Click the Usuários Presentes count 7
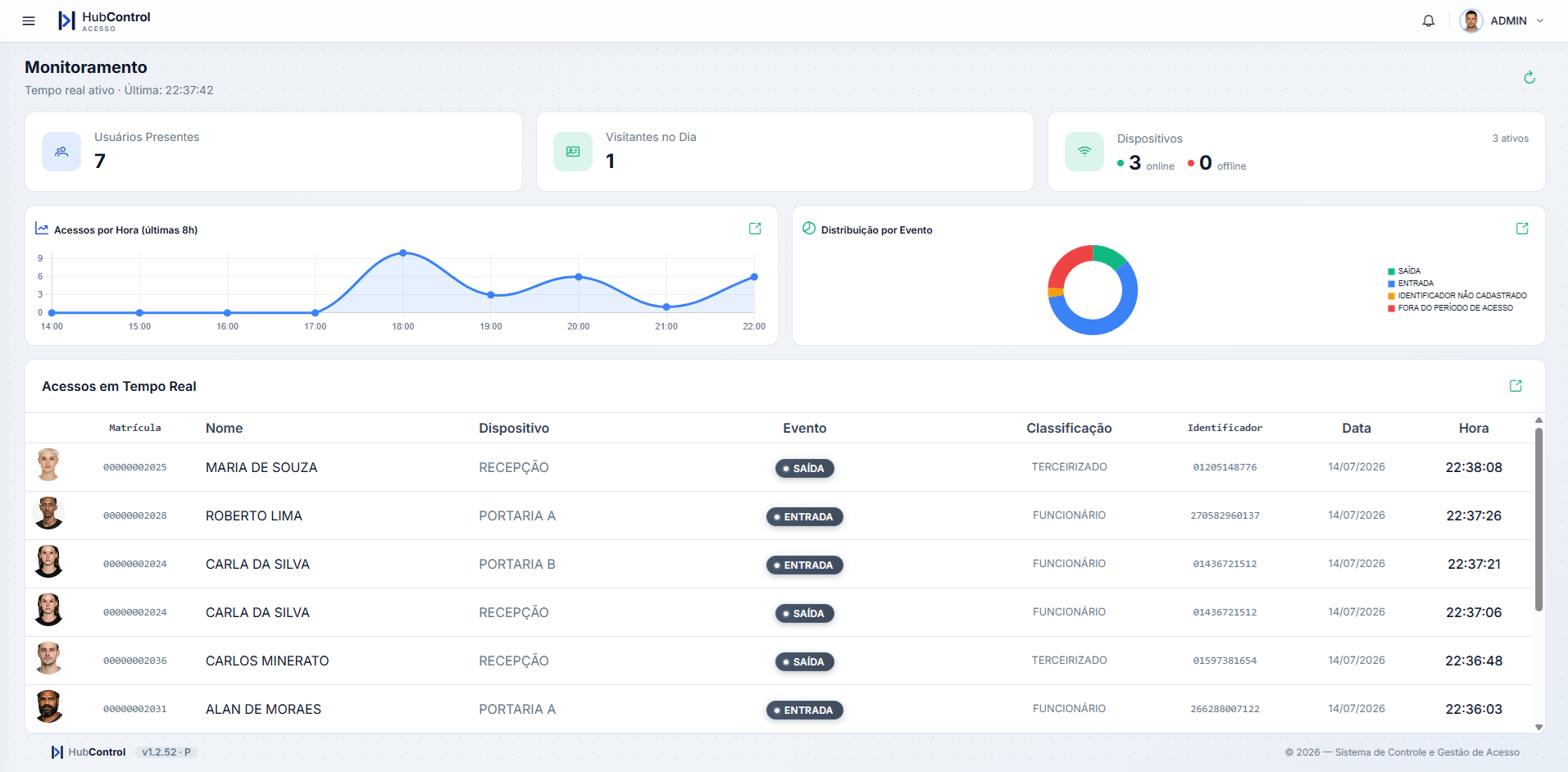1568x772 pixels. [x=100, y=161]
